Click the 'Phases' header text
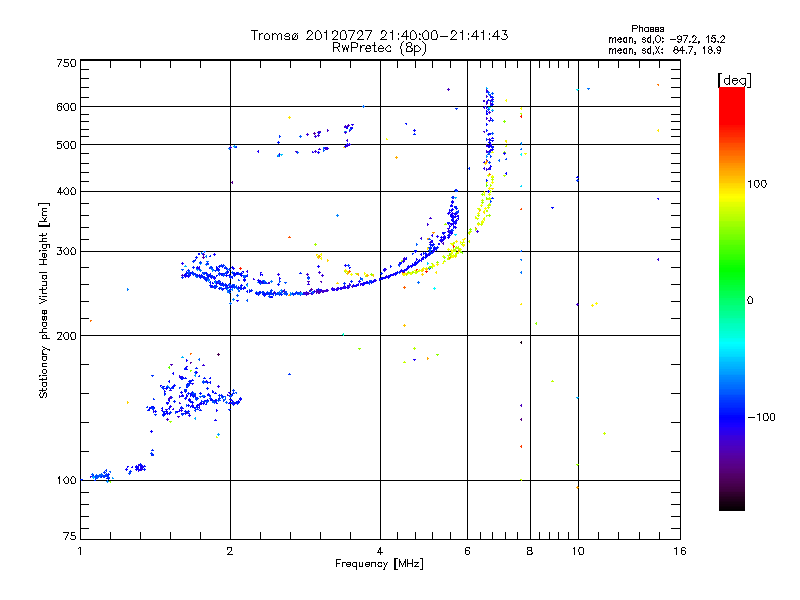The image size is (800, 600). tap(647, 29)
